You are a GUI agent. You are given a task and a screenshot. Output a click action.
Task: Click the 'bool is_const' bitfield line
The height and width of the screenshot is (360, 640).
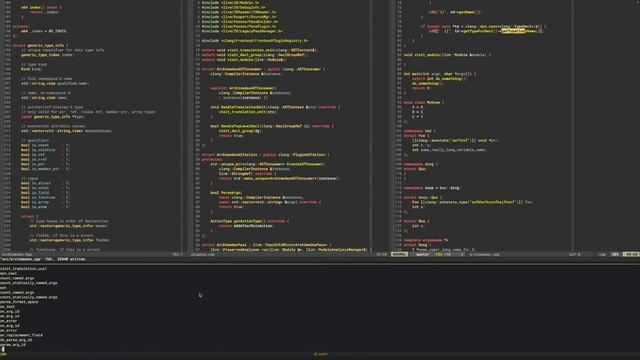pos(45,145)
